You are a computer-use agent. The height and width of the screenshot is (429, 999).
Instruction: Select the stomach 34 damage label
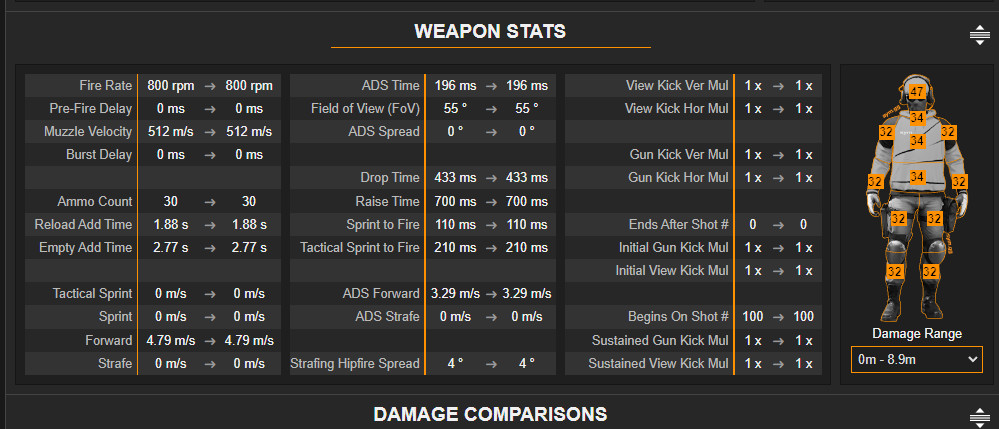(917, 176)
